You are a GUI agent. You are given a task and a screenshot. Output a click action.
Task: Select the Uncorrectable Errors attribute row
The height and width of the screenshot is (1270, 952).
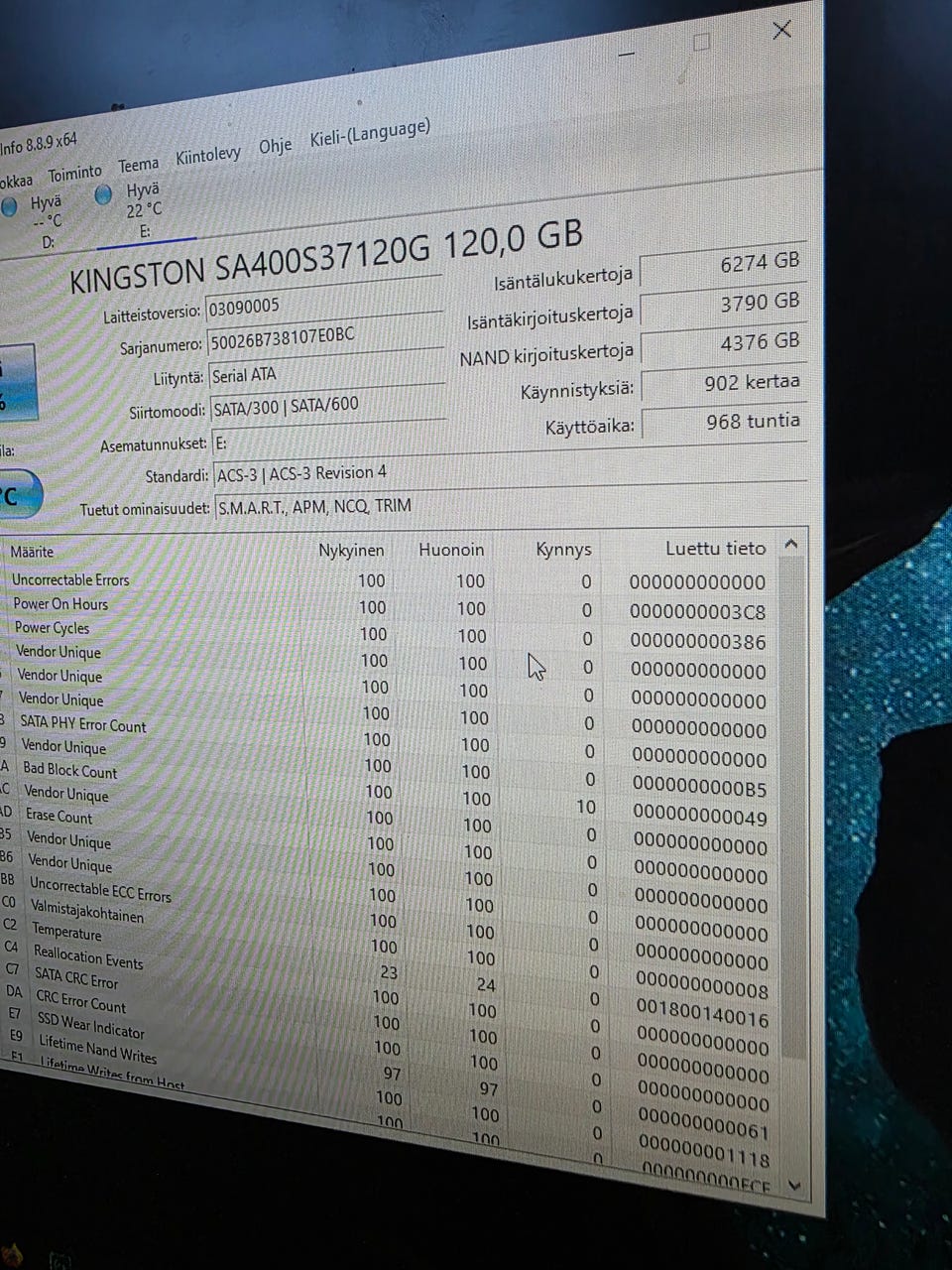click(x=389, y=580)
